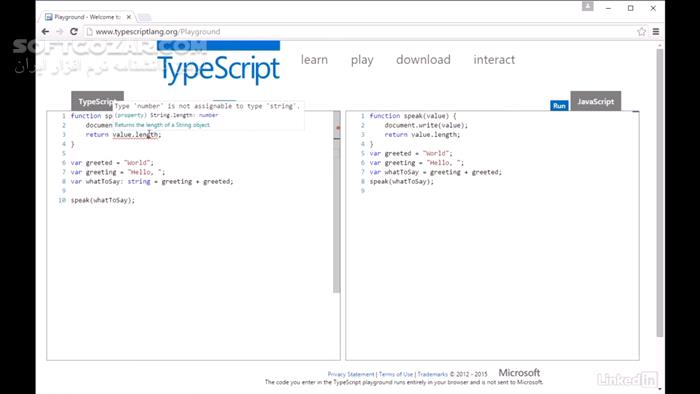Open the Trademarks footer link

point(433,374)
